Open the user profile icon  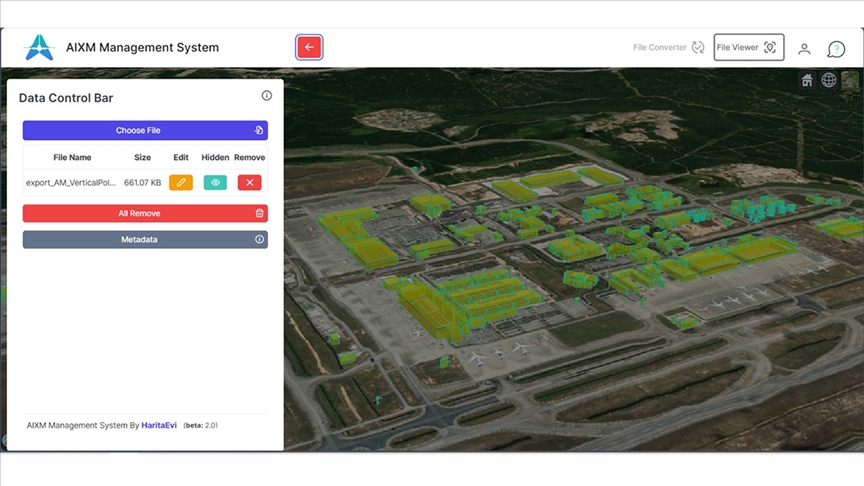(804, 48)
